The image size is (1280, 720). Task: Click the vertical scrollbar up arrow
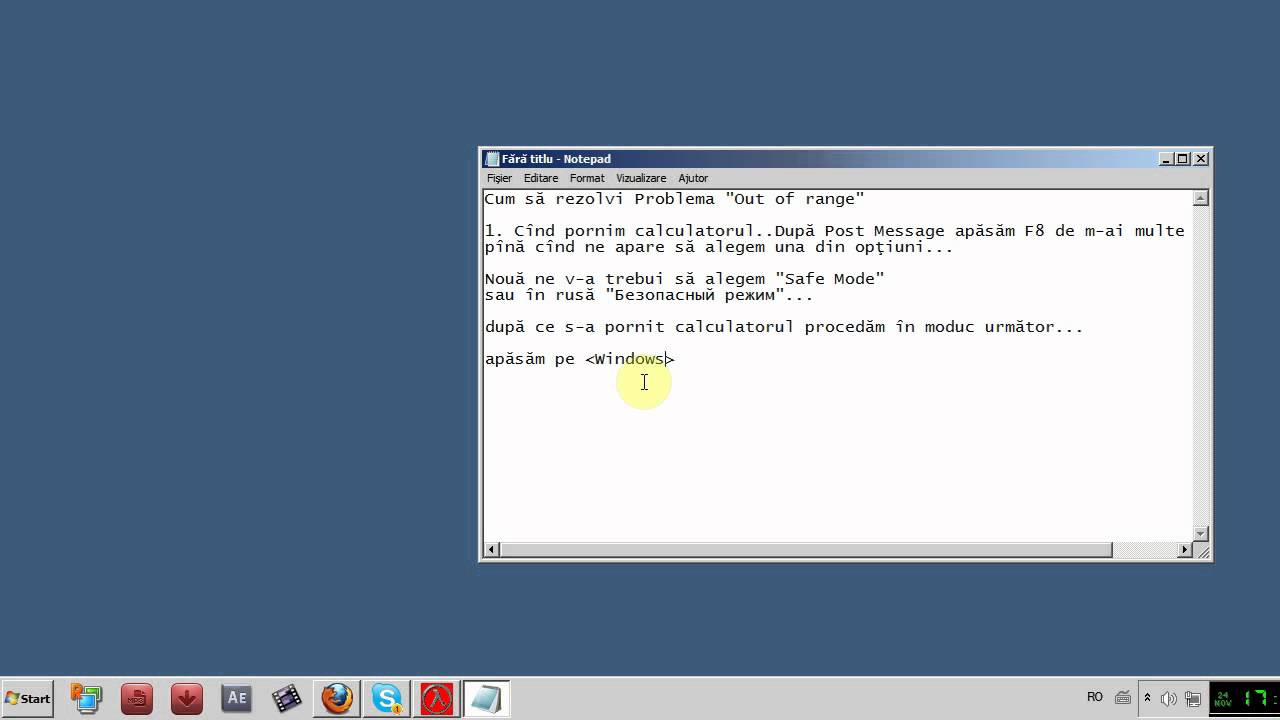(1202, 198)
